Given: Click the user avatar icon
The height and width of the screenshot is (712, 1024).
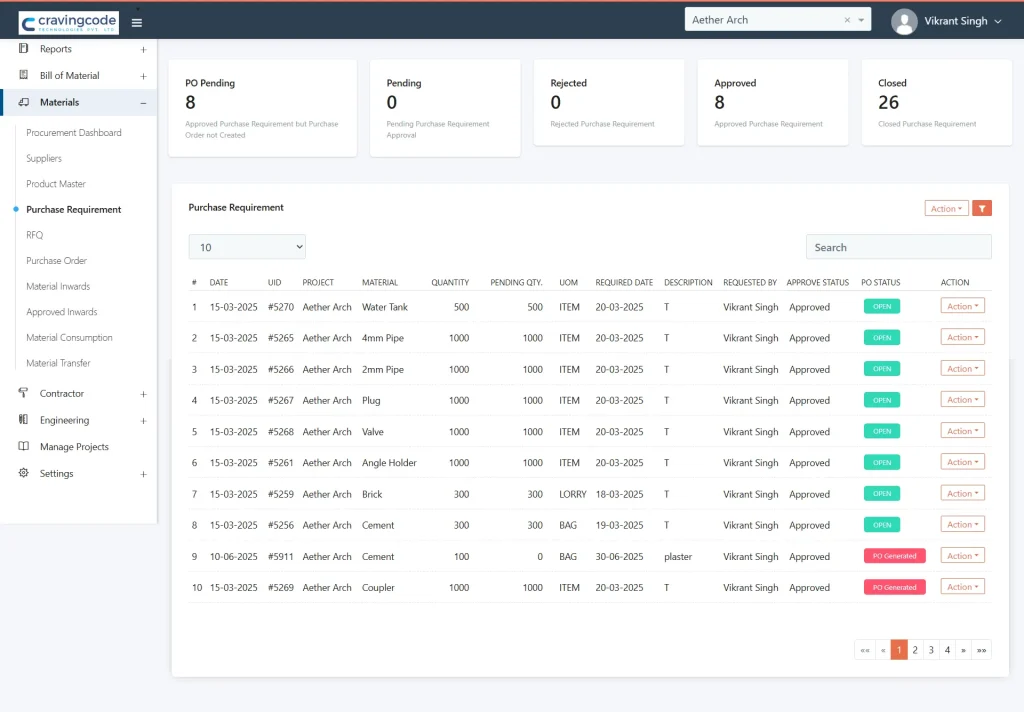Looking at the screenshot, I should coord(904,21).
